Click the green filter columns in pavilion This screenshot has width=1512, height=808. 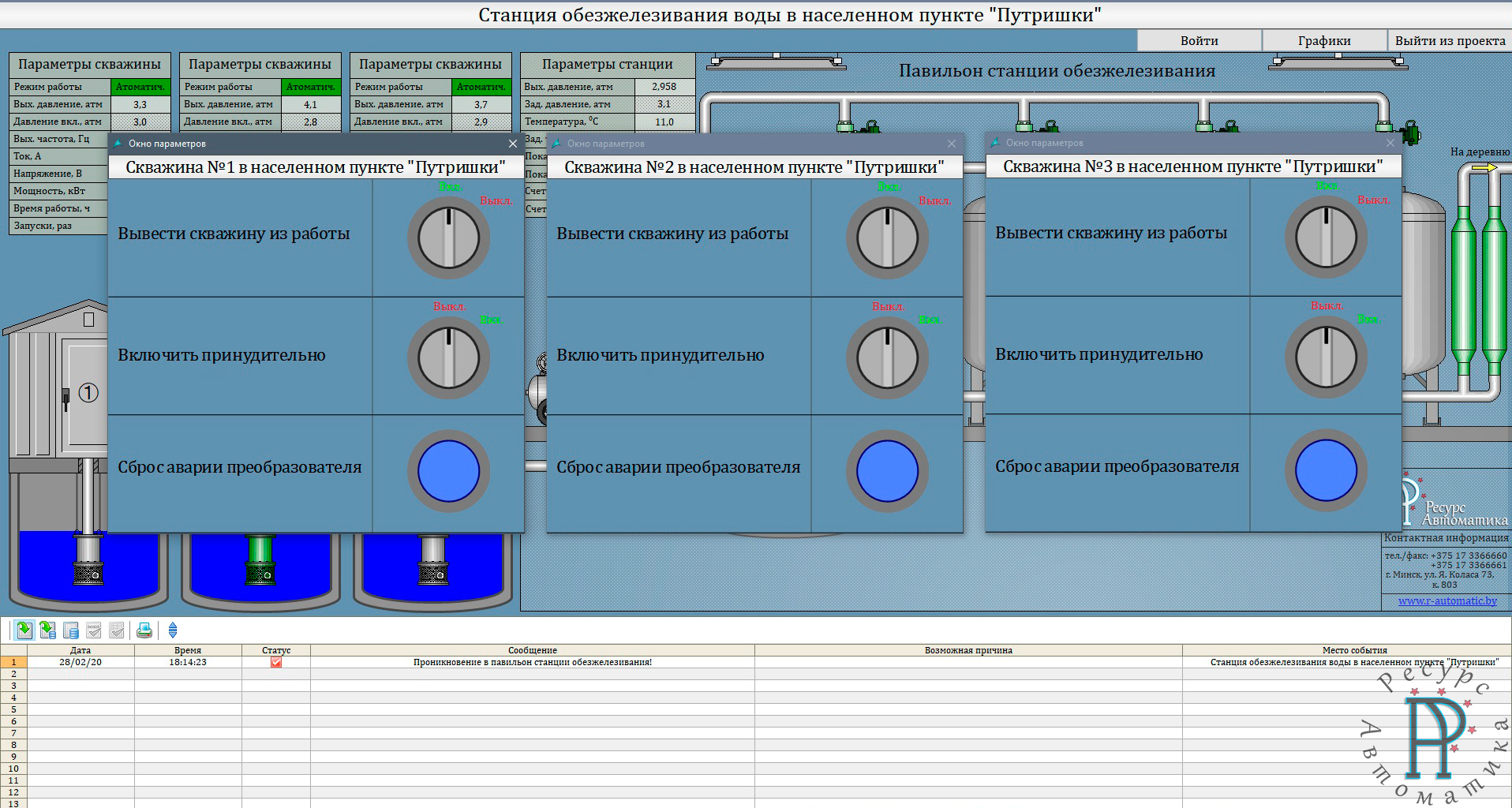[1478, 292]
